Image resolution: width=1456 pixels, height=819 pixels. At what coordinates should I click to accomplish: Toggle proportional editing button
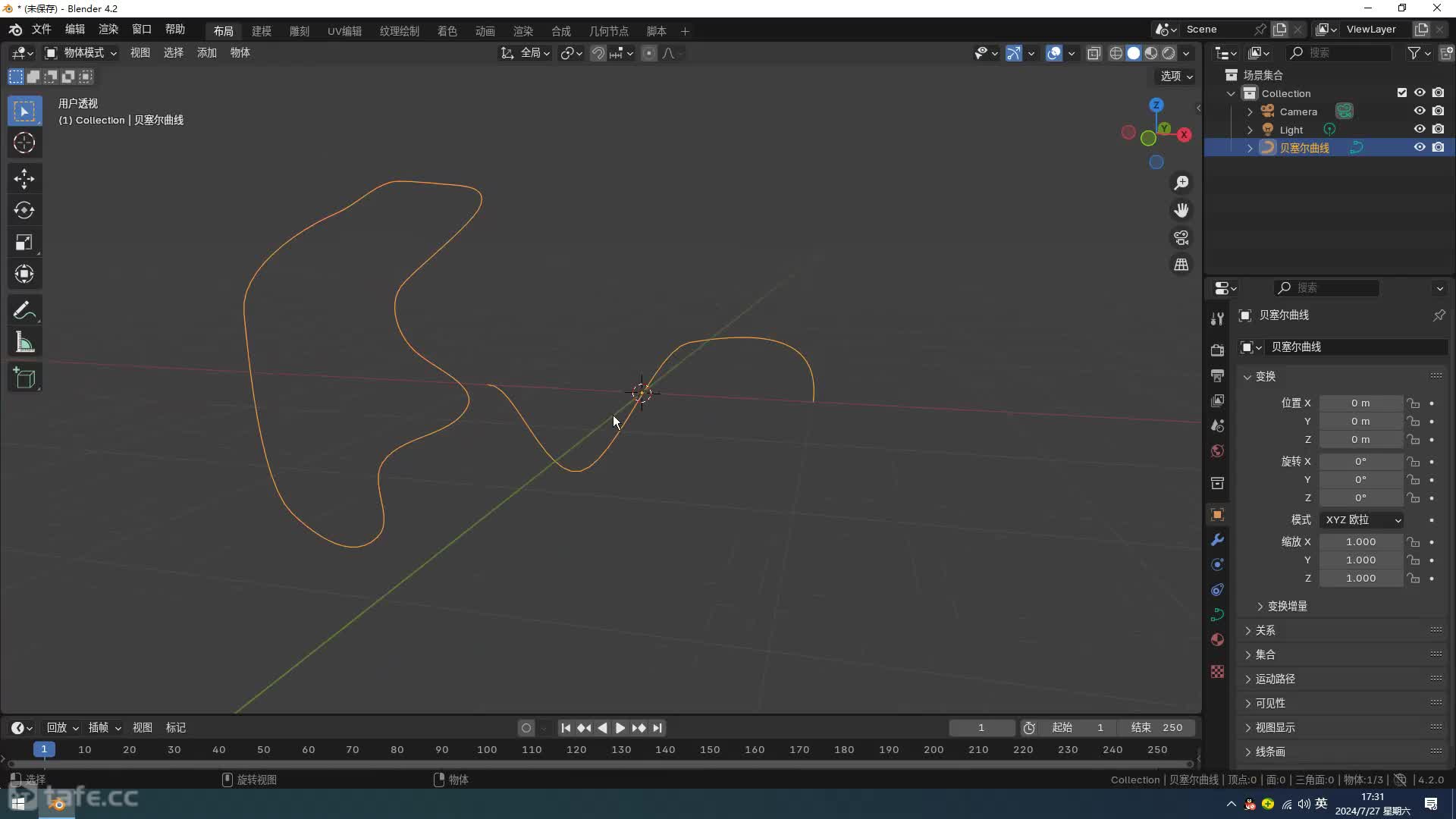pos(649,53)
